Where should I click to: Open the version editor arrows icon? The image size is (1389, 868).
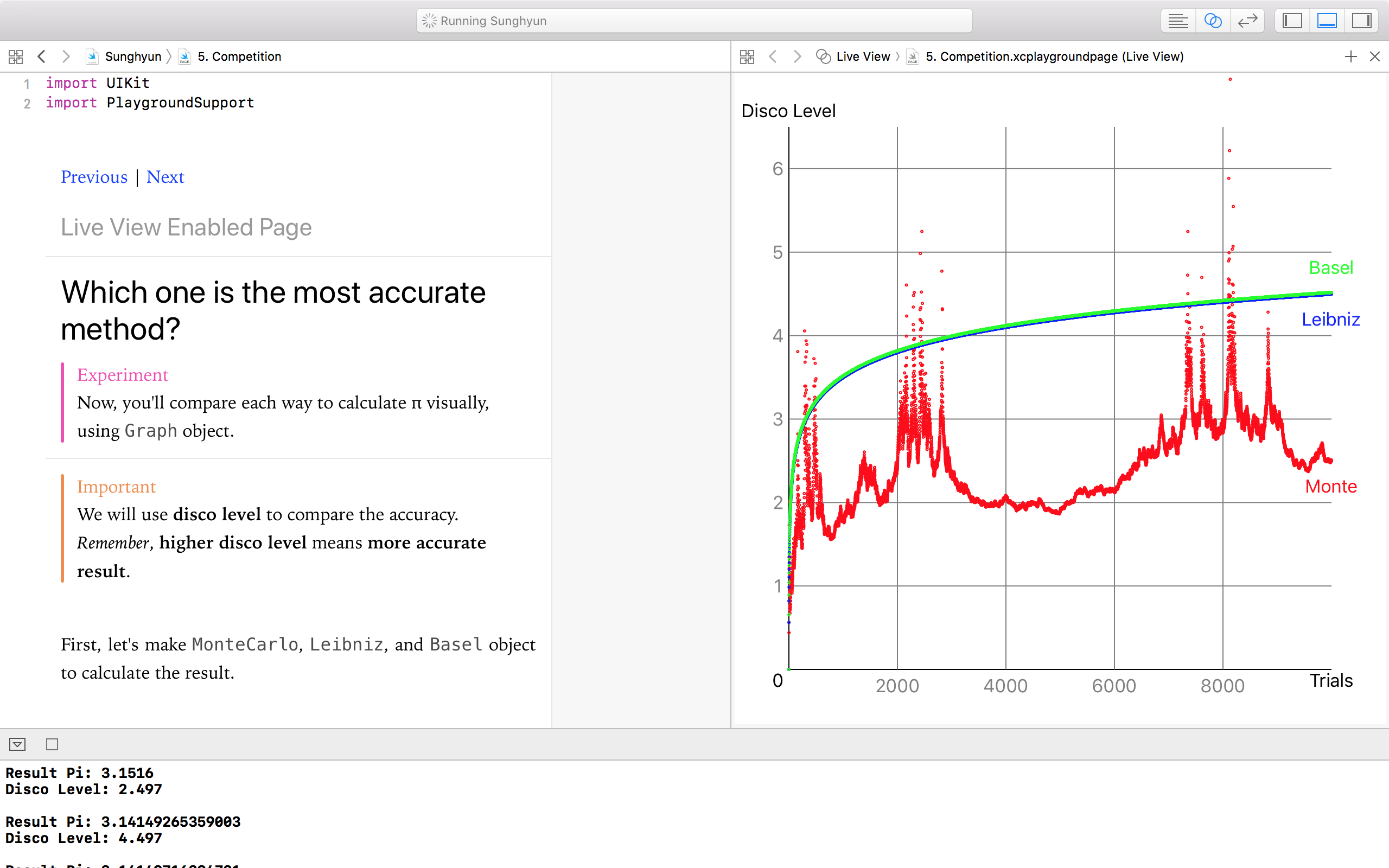(1247, 21)
